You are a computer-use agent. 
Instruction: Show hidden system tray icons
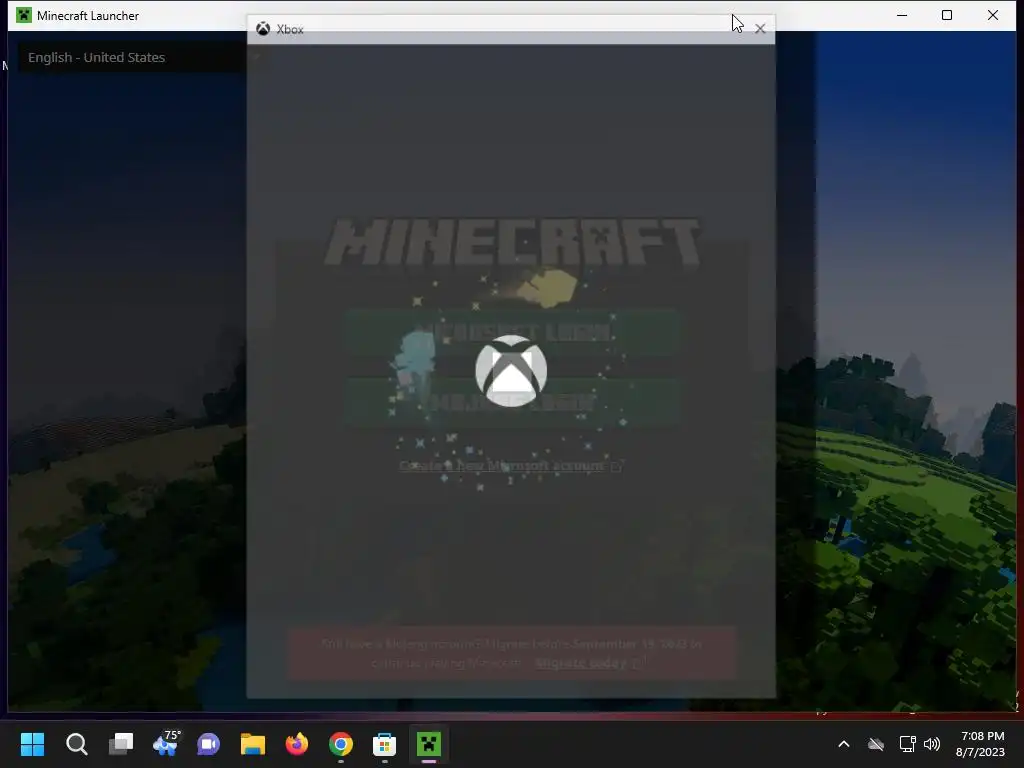(844, 744)
